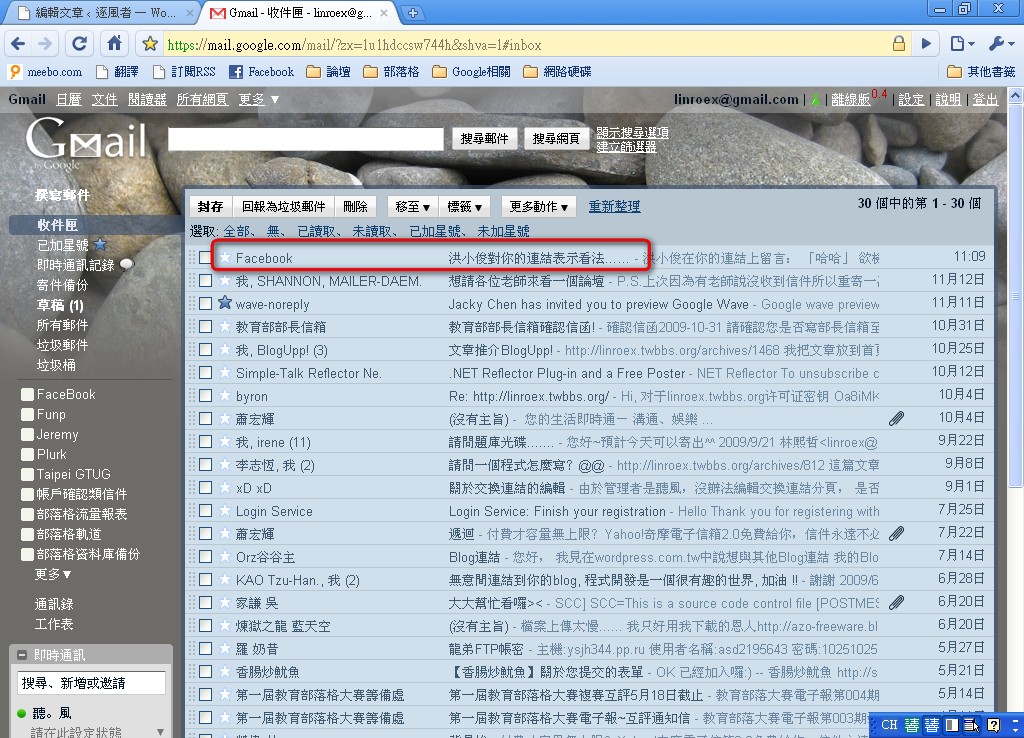Star the byron email
Image resolution: width=1024 pixels, height=738 pixels.
click(225, 396)
